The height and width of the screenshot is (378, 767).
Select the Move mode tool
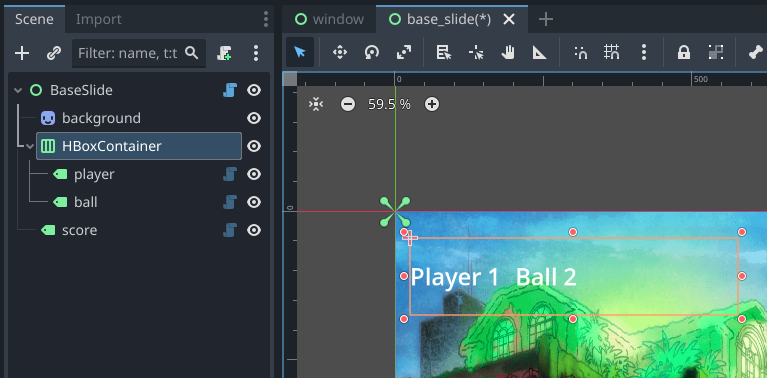pyautogui.click(x=340, y=52)
